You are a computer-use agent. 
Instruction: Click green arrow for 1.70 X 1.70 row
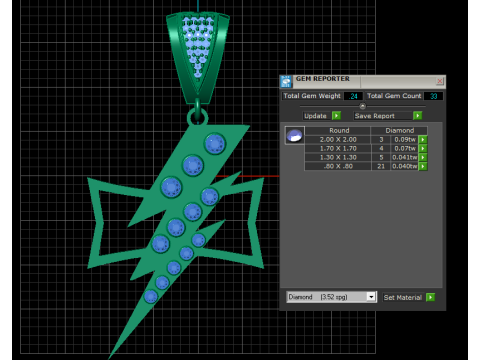(423, 148)
